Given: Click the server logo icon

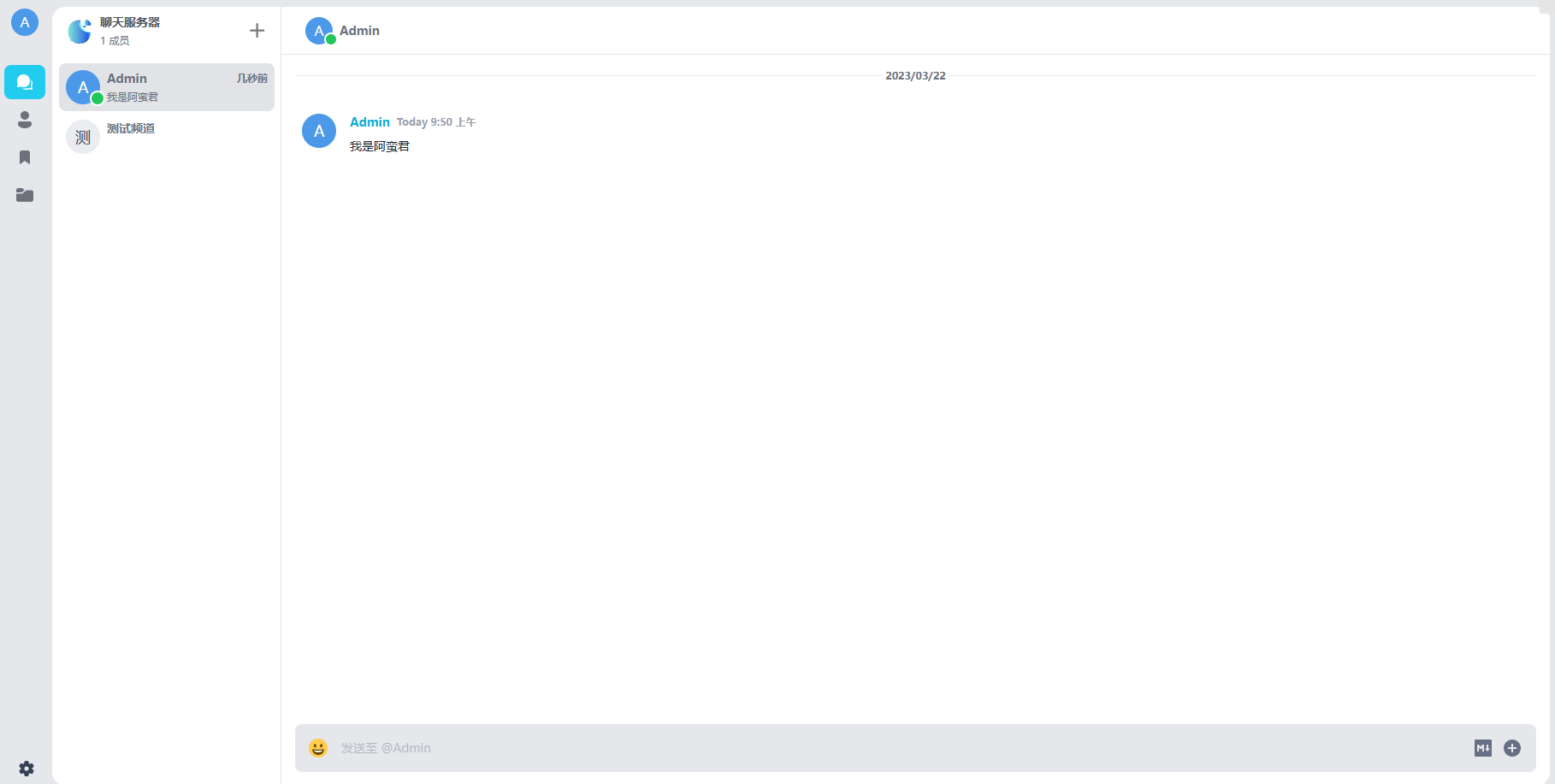Looking at the screenshot, I should click(x=80, y=32).
